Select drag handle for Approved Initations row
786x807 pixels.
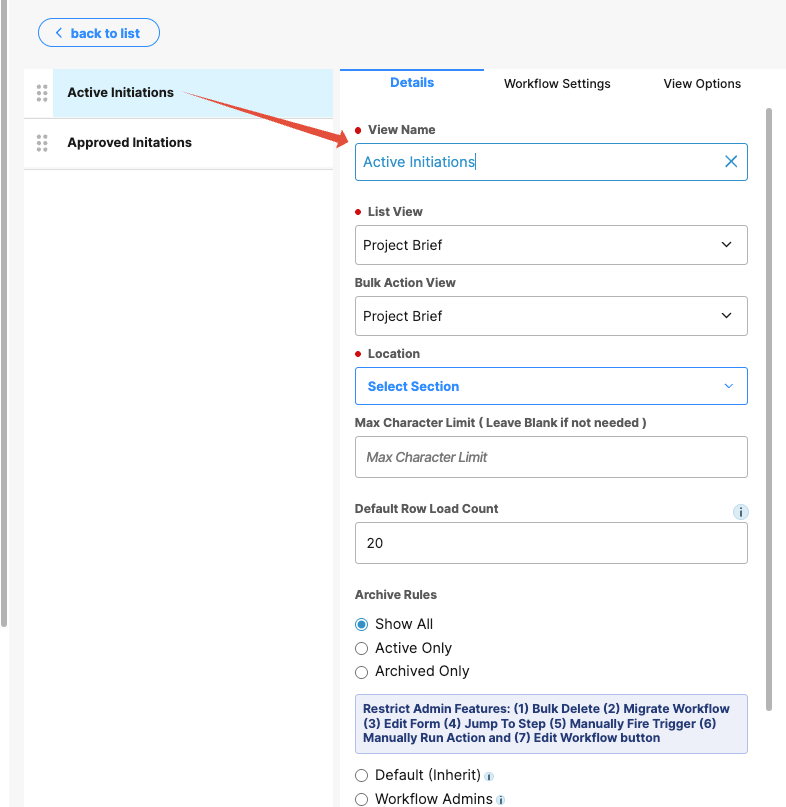coord(42,143)
